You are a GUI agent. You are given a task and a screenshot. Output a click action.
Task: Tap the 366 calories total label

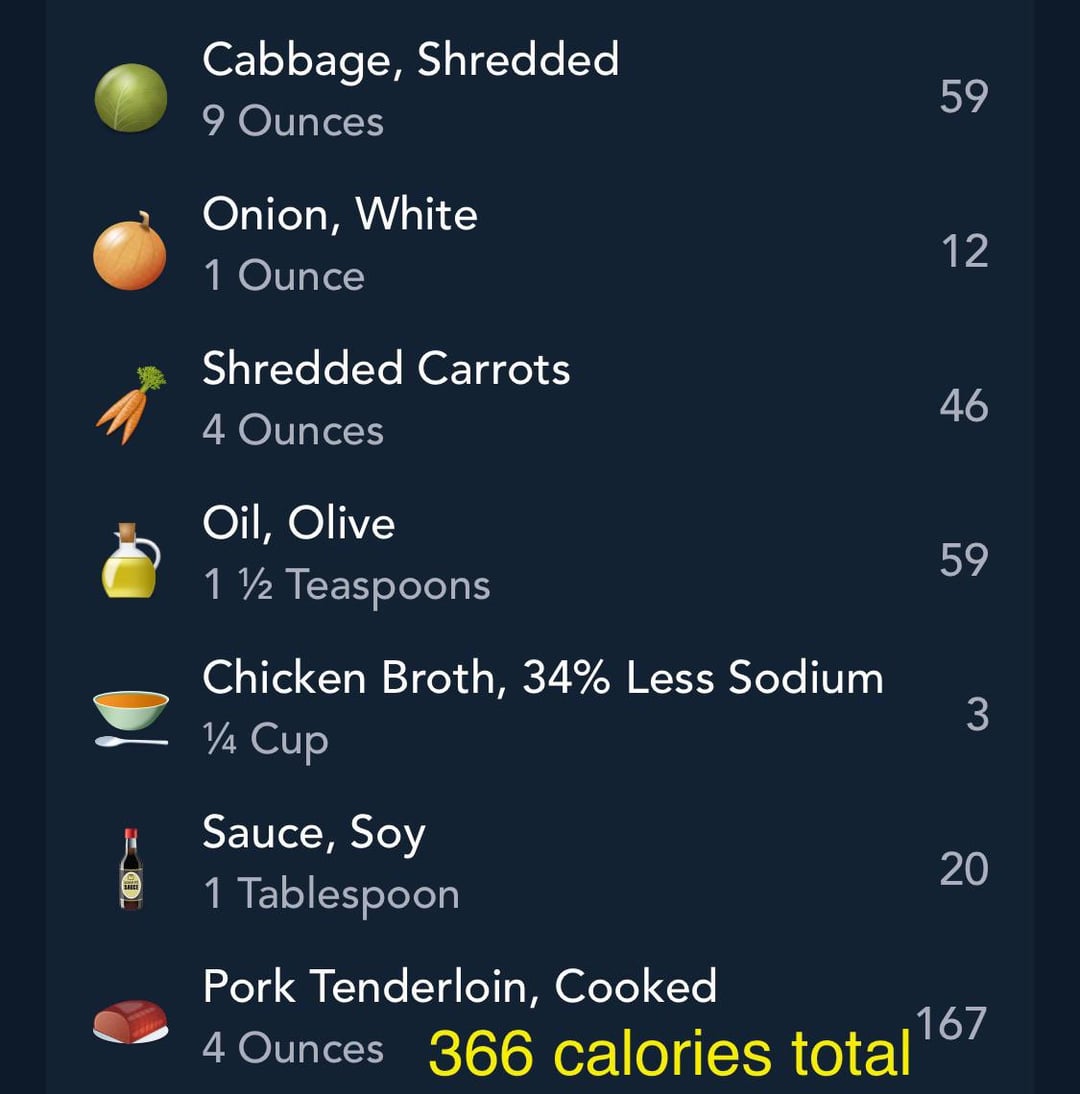pyautogui.click(x=669, y=1053)
